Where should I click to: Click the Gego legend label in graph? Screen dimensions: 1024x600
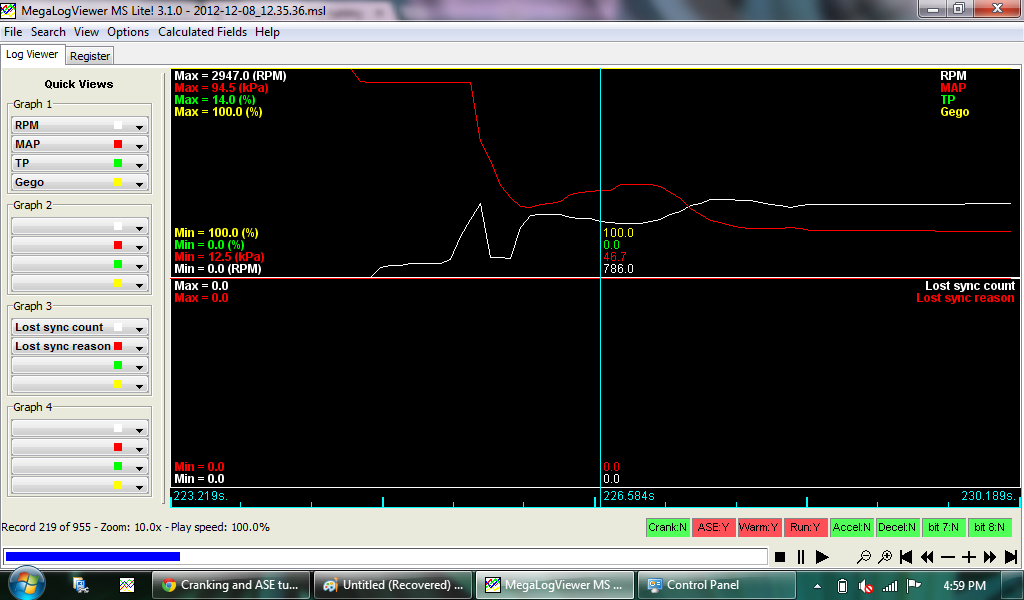point(954,112)
